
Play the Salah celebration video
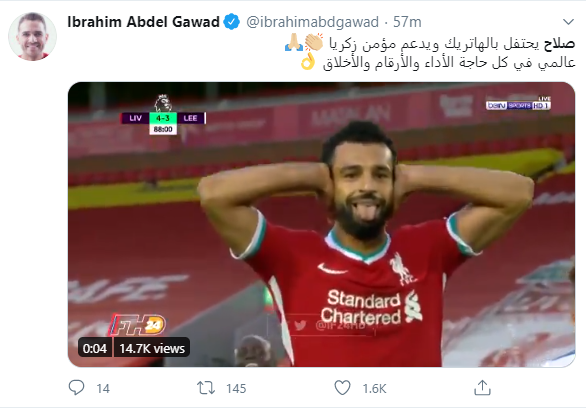[321, 224]
